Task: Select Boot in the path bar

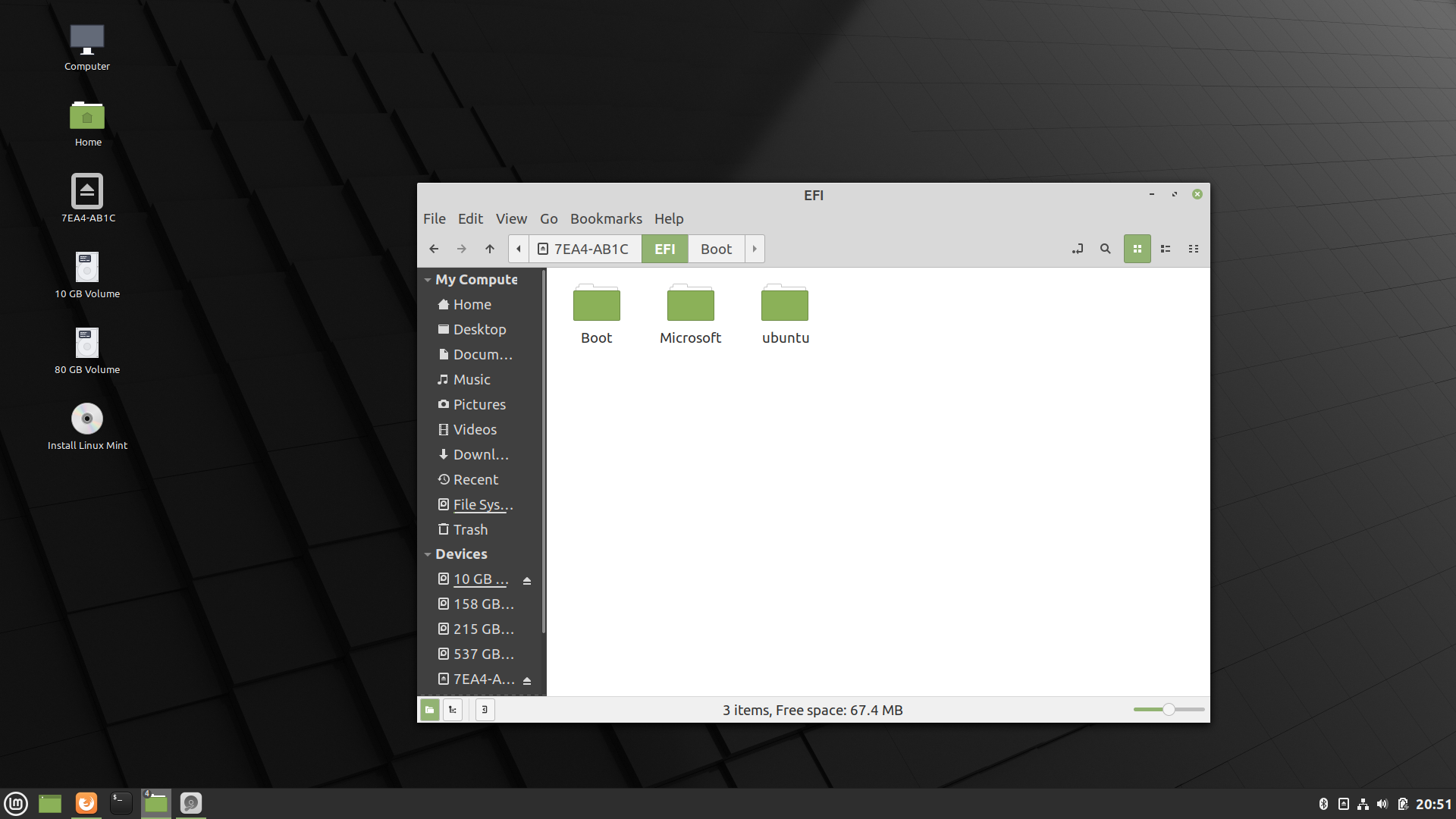Action: tap(717, 249)
